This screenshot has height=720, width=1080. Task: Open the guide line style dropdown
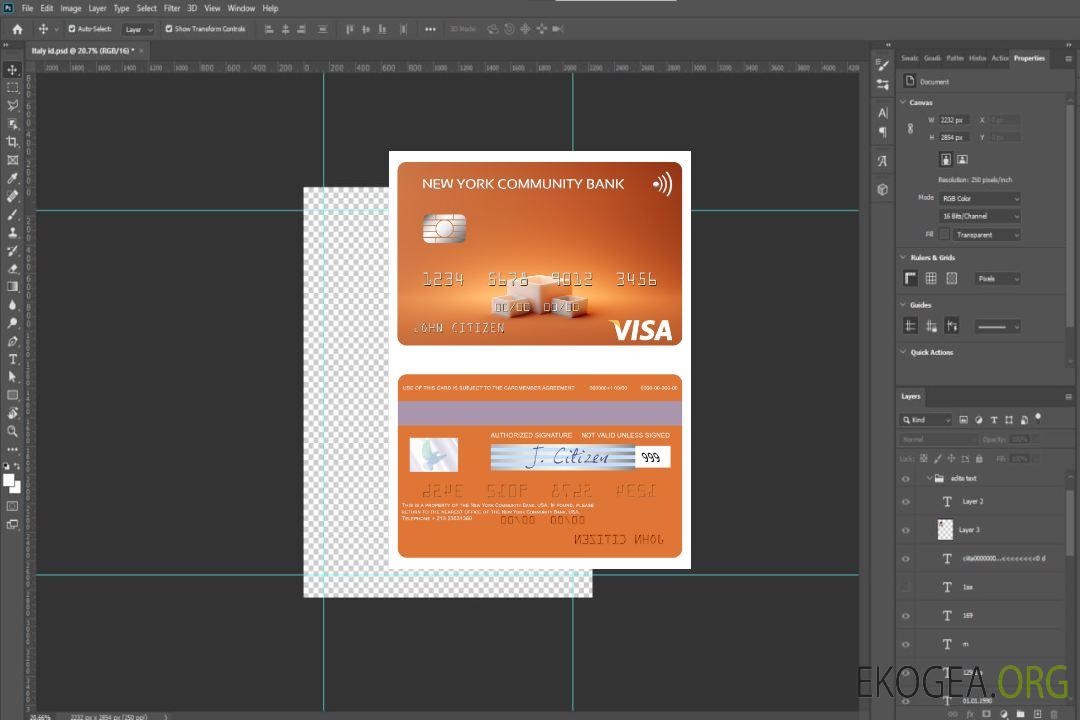pyautogui.click(x=997, y=327)
